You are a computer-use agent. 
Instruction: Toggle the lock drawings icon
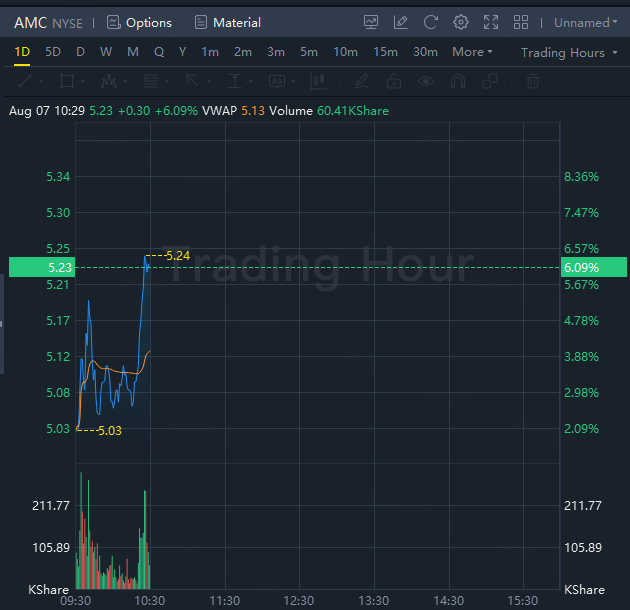(394, 81)
